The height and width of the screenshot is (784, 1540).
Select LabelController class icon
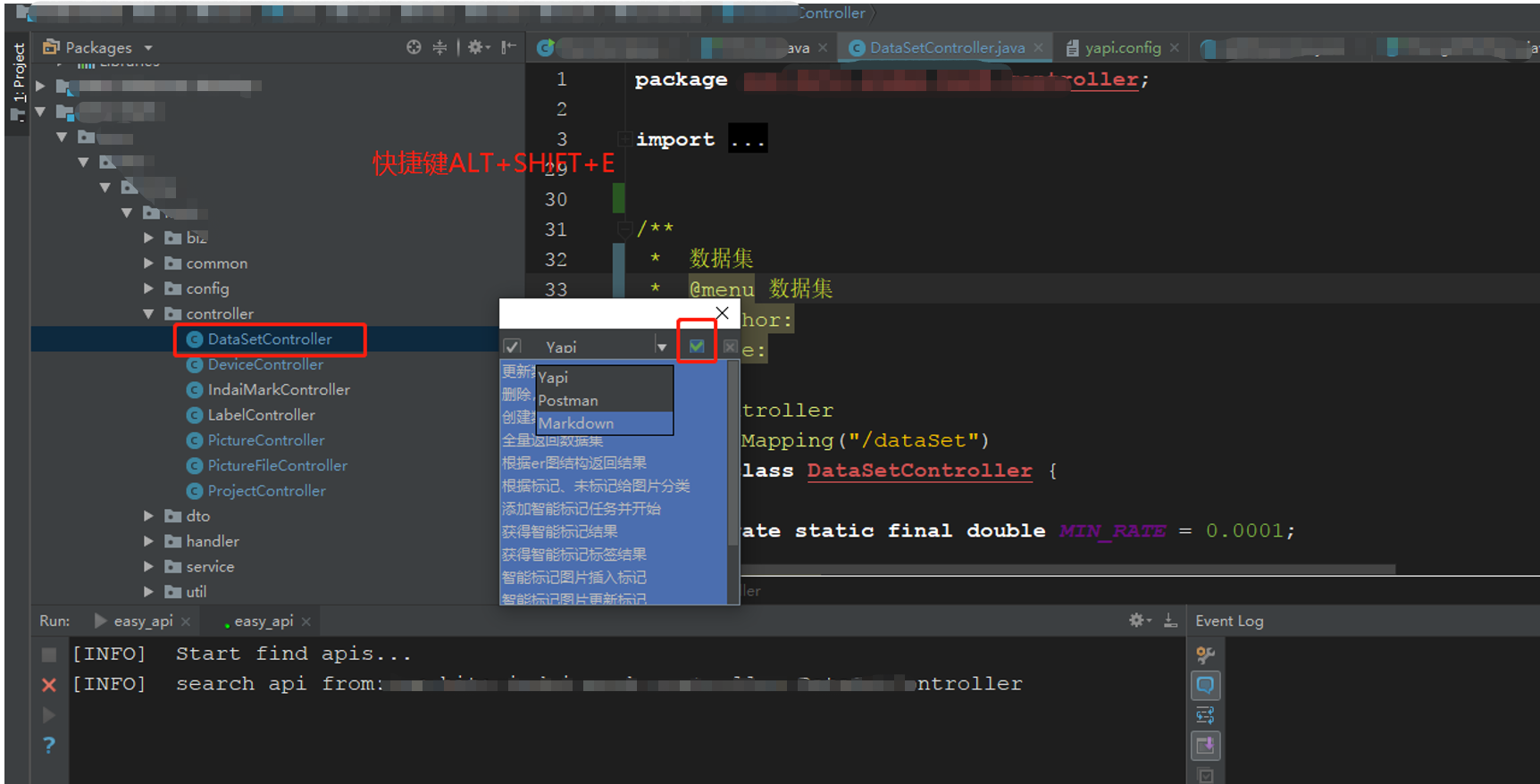(x=194, y=415)
